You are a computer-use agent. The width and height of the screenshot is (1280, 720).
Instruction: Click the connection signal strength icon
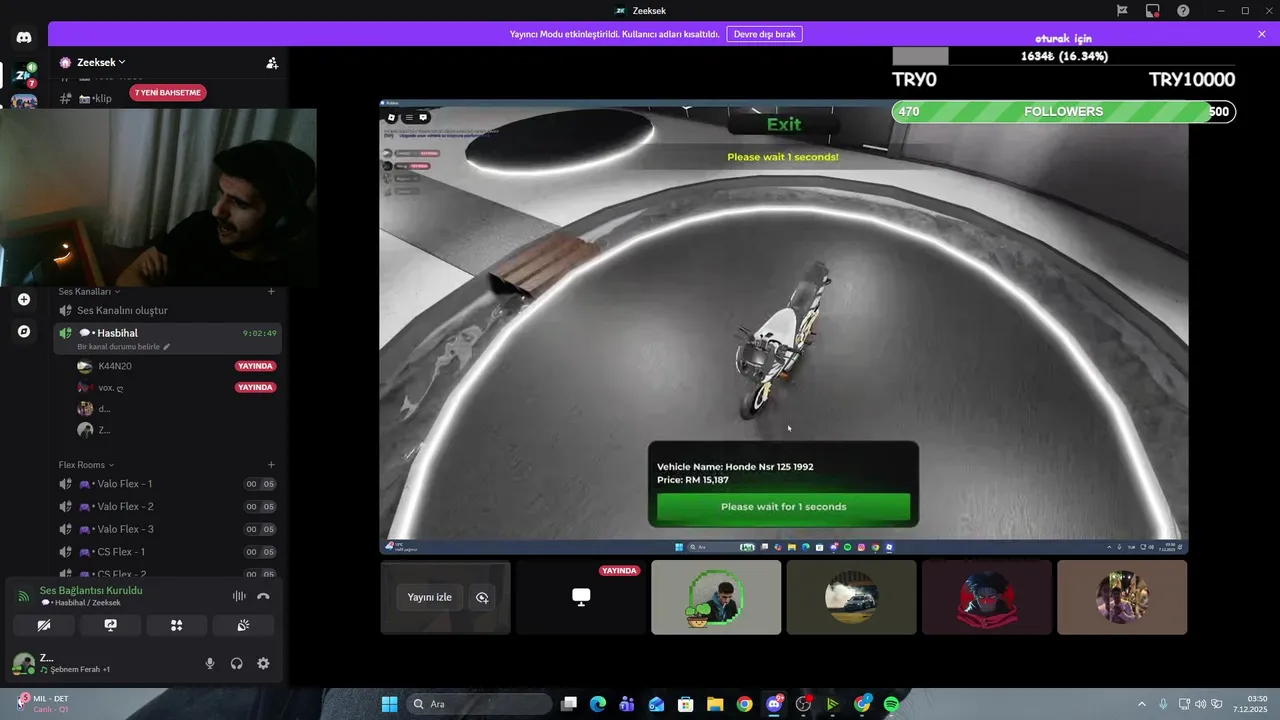[x=24, y=596]
